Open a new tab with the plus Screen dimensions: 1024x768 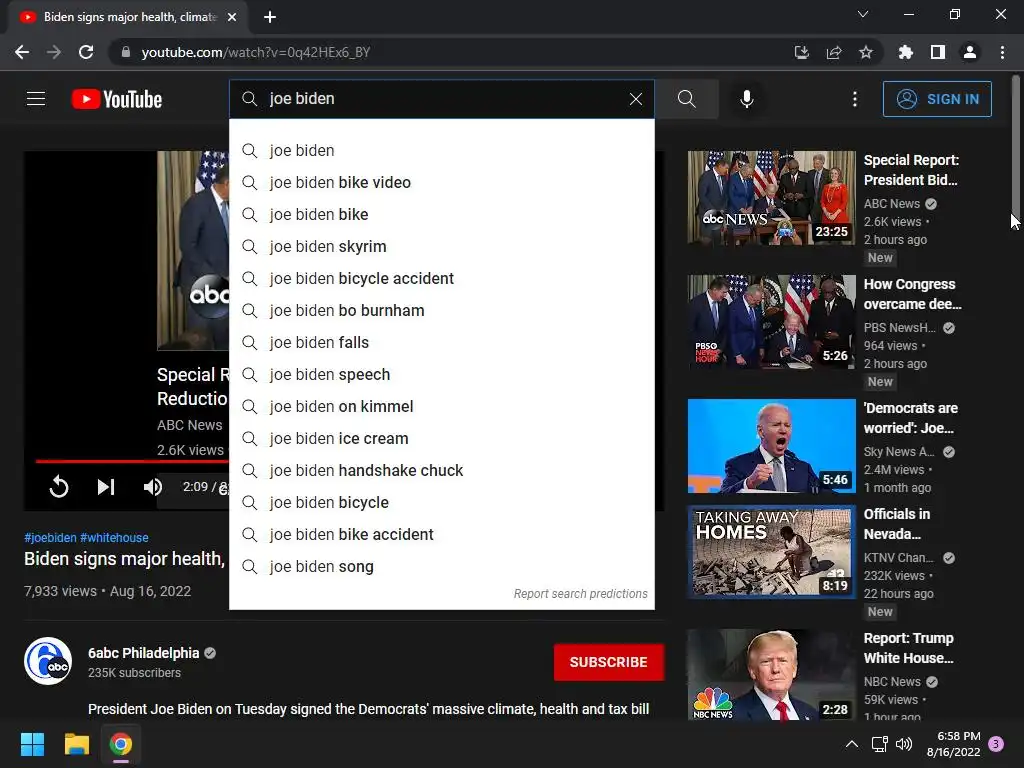[x=270, y=17]
